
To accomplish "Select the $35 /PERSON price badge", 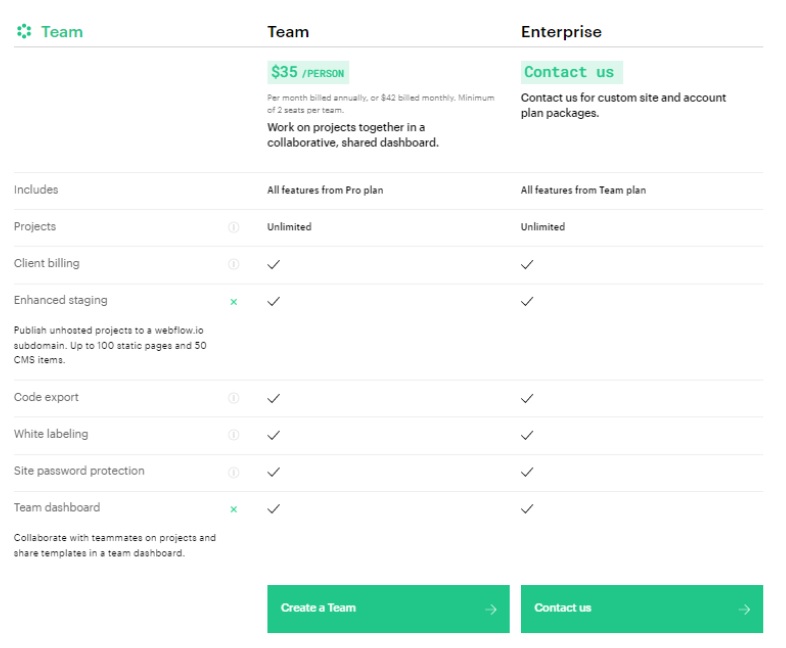I will (308, 72).
